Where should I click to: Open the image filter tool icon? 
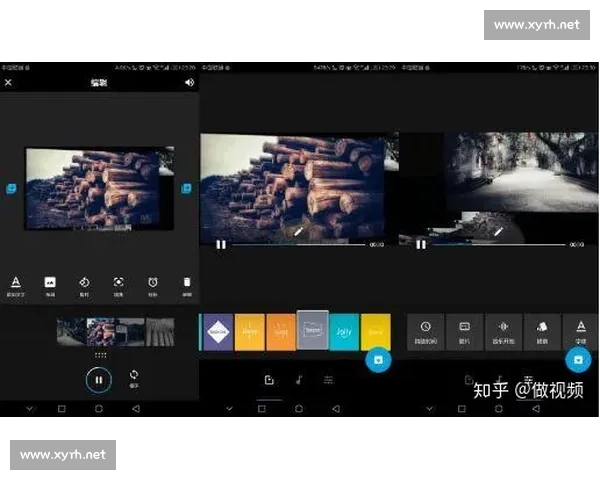pyautogui.click(x=50, y=285)
